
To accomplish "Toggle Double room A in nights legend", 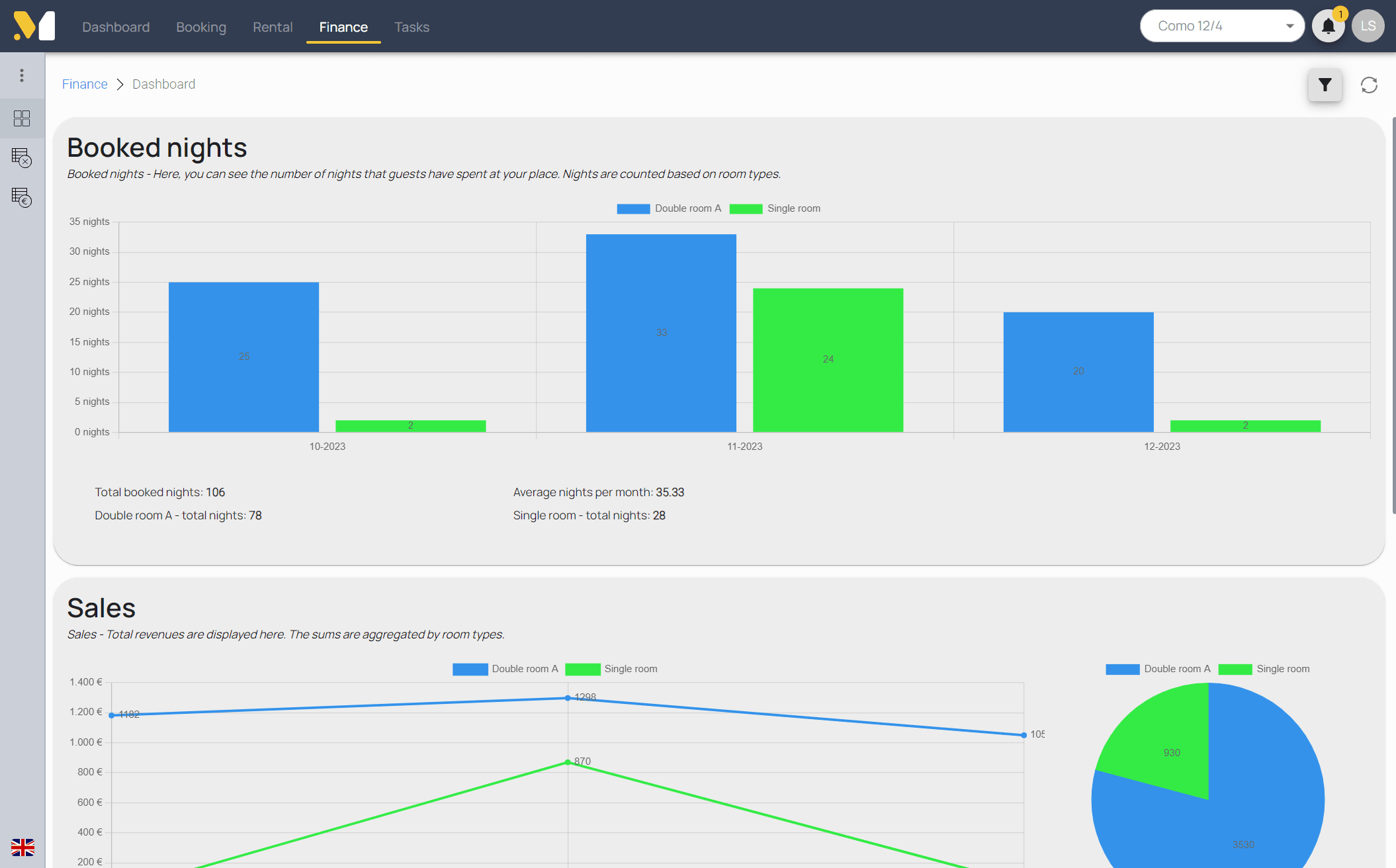I will coord(669,208).
